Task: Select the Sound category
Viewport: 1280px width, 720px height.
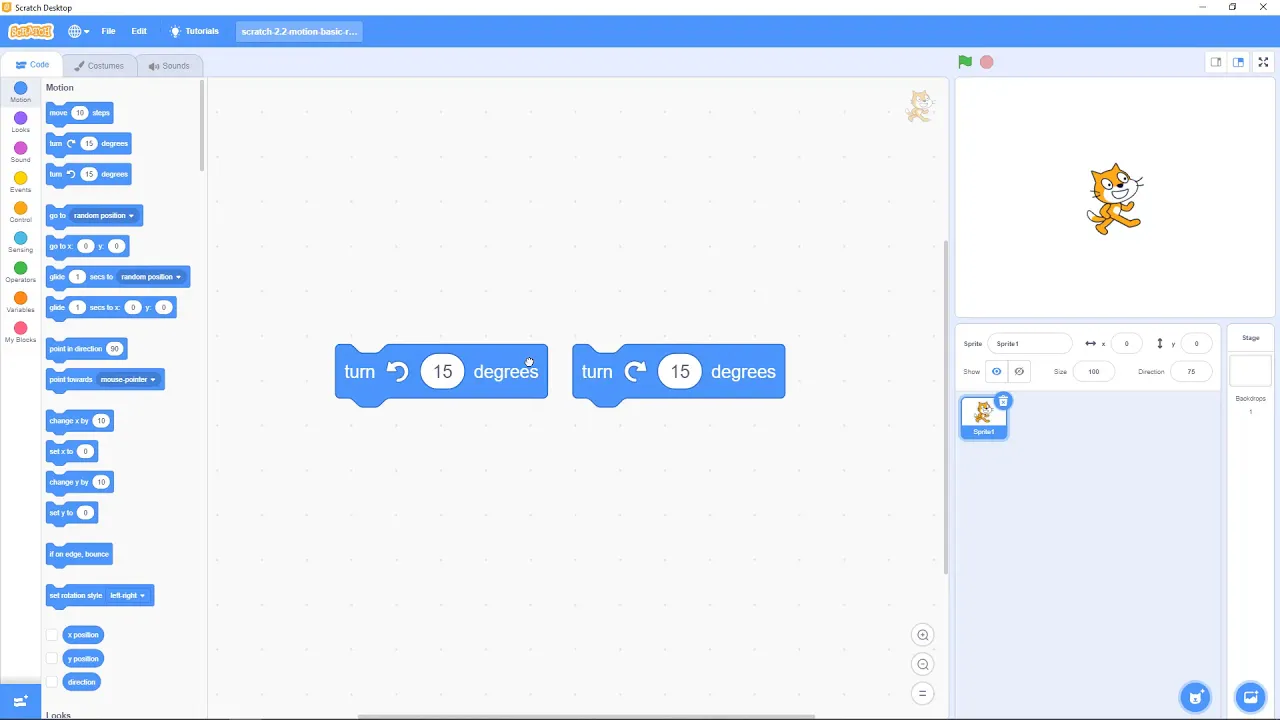Action: tap(20, 153)
